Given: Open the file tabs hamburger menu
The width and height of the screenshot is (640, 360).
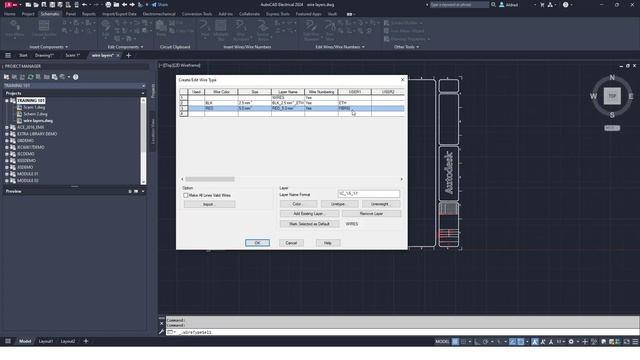Looking at the screenshot, I should click(8, 55).
